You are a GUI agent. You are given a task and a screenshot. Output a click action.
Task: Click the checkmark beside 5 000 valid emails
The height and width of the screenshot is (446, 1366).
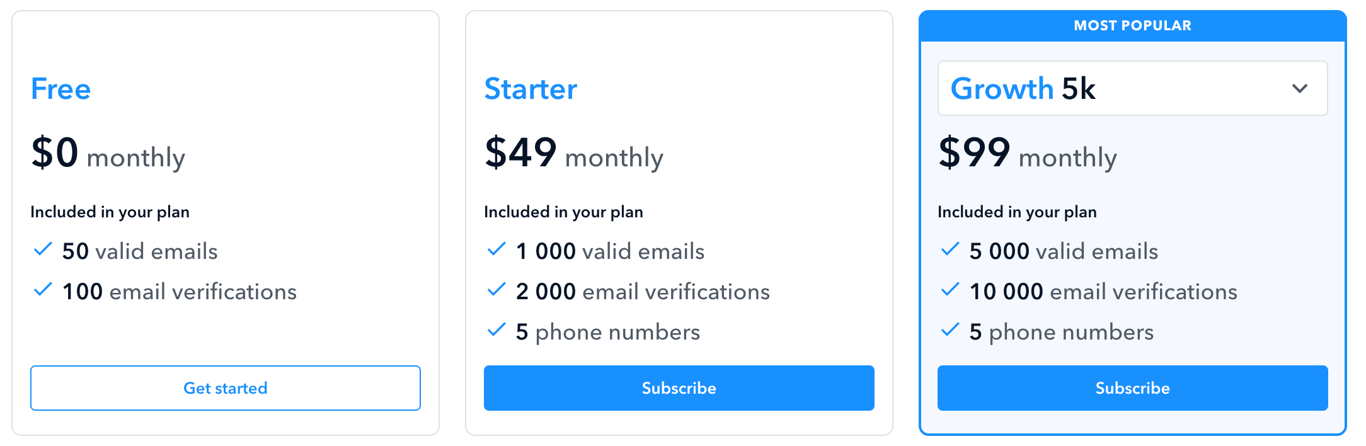coord(950,250)
